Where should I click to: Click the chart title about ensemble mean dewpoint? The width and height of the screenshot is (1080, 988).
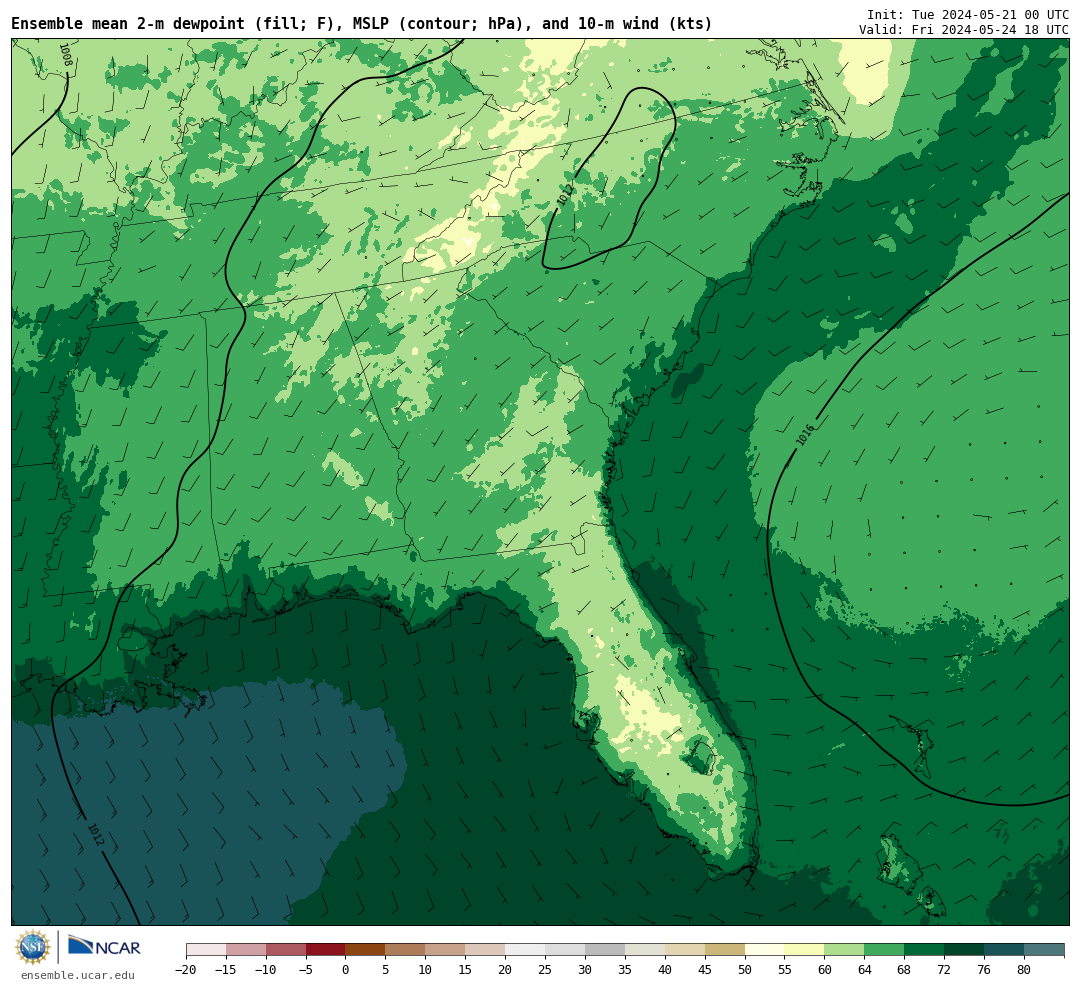(x=362, y=24)
